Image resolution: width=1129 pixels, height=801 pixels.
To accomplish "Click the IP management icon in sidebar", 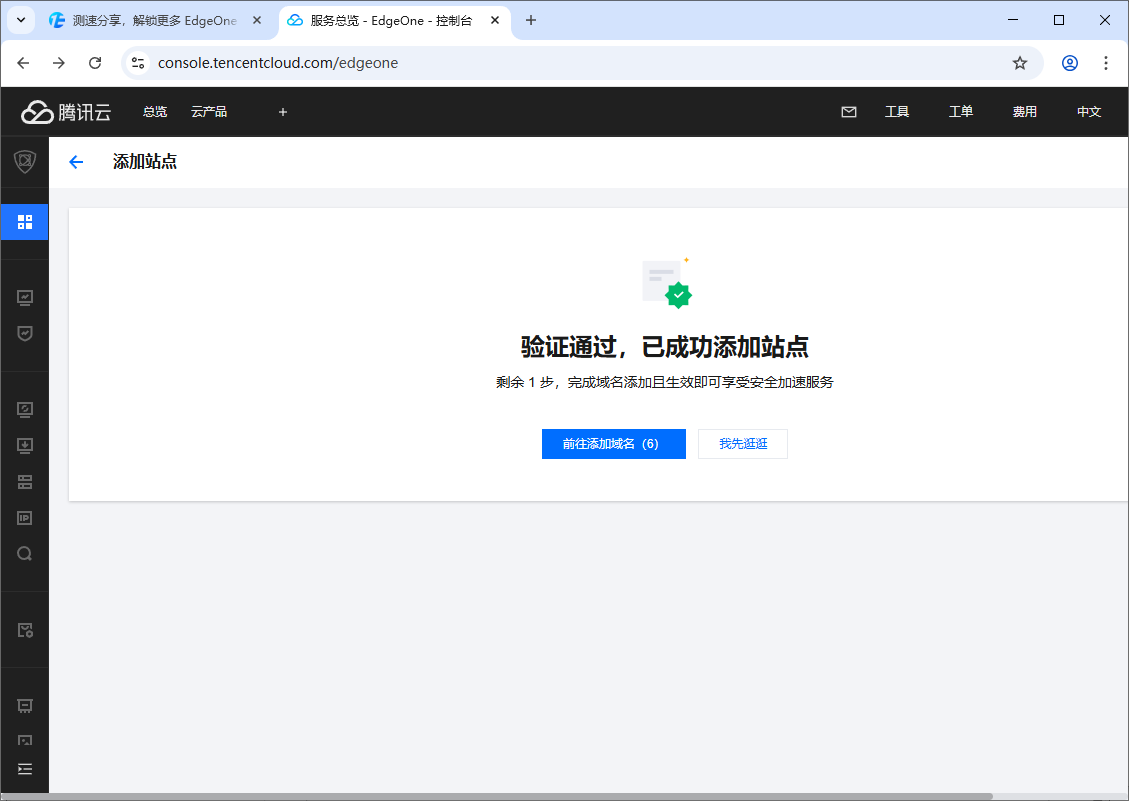I will point(24,517).
